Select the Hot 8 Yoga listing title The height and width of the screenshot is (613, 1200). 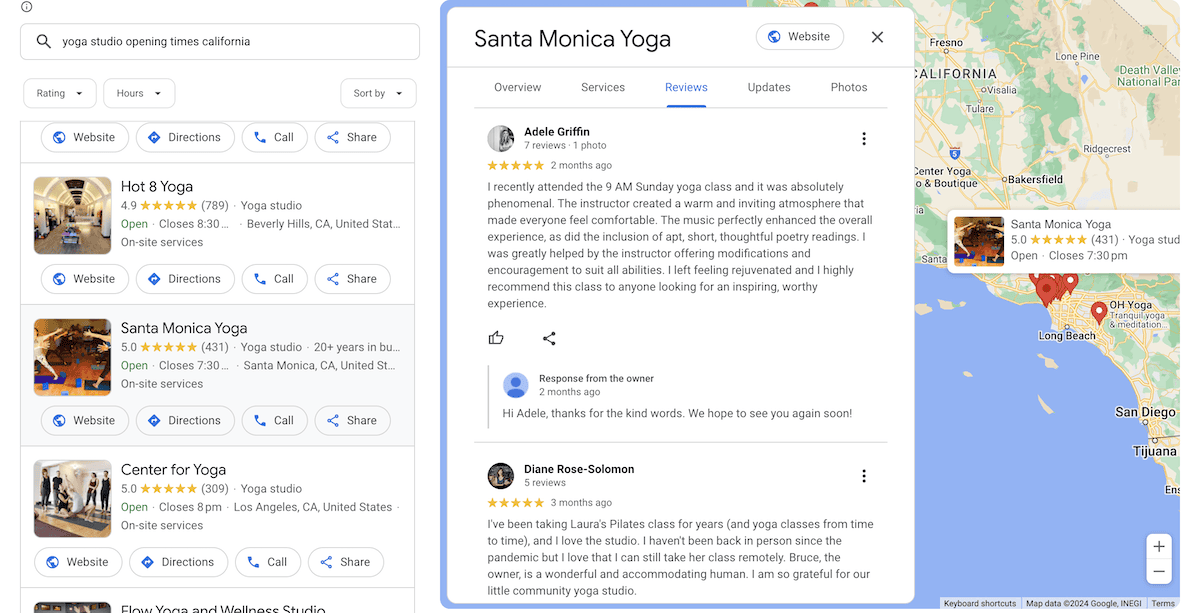coord(157,186)
